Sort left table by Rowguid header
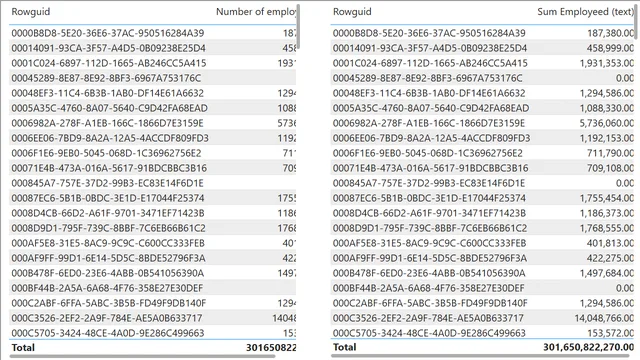This screenshot has height=360, width=640. coord(31,12)
